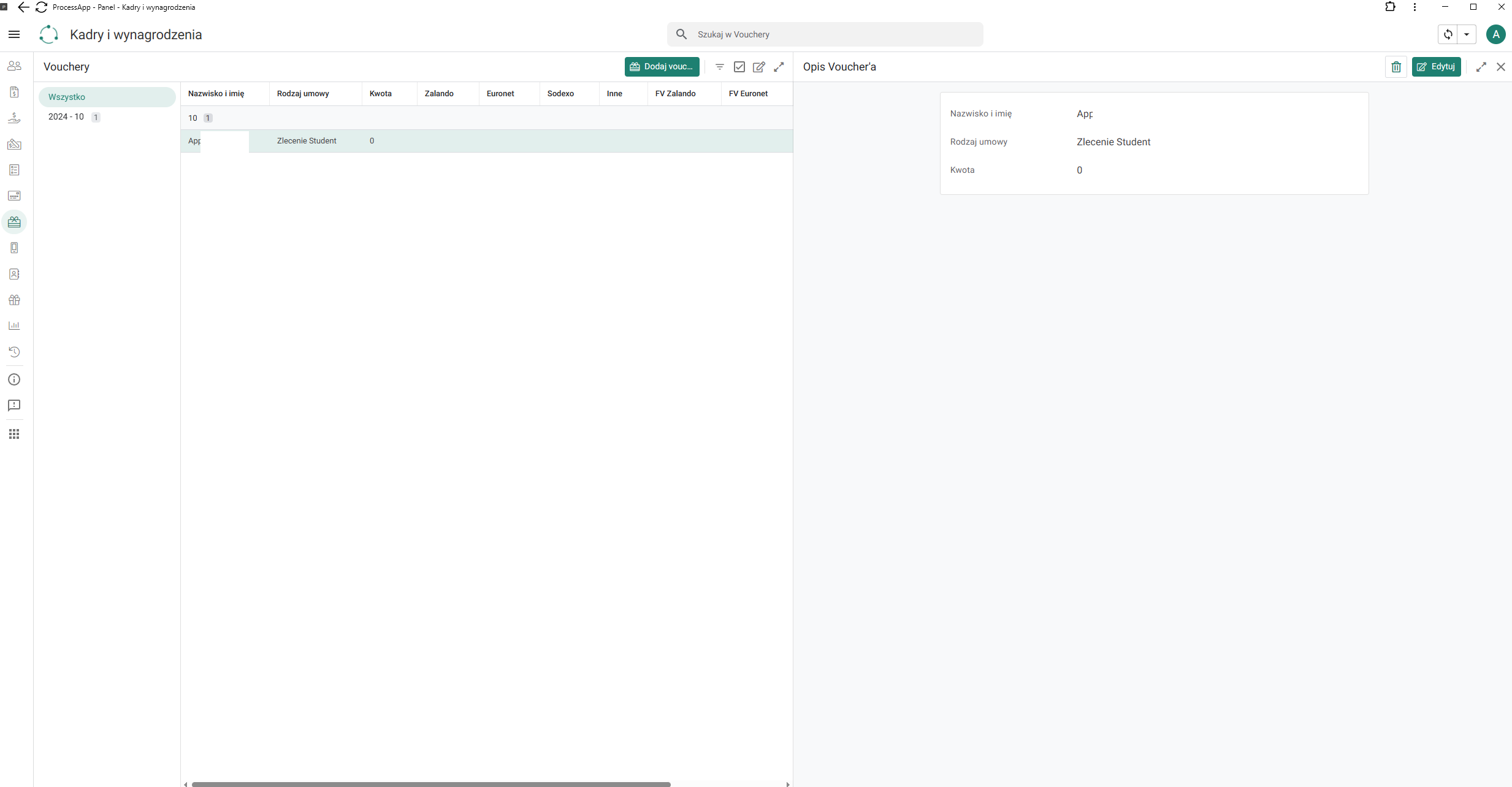Image resolution: width=1512 pixels, height=787 pixels.
Task: Open the user avatar A account menu
Action: tap(1496, 34)
